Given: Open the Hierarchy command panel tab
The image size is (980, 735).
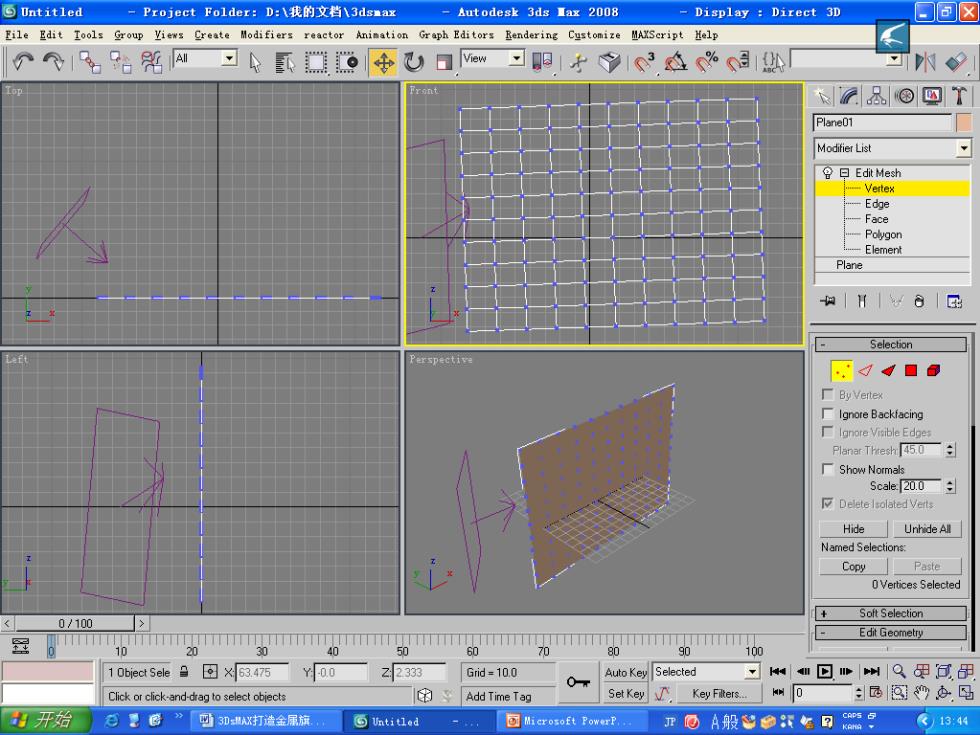Looking at the screenshot, I should pyautogui.click(x=876, y=96).
